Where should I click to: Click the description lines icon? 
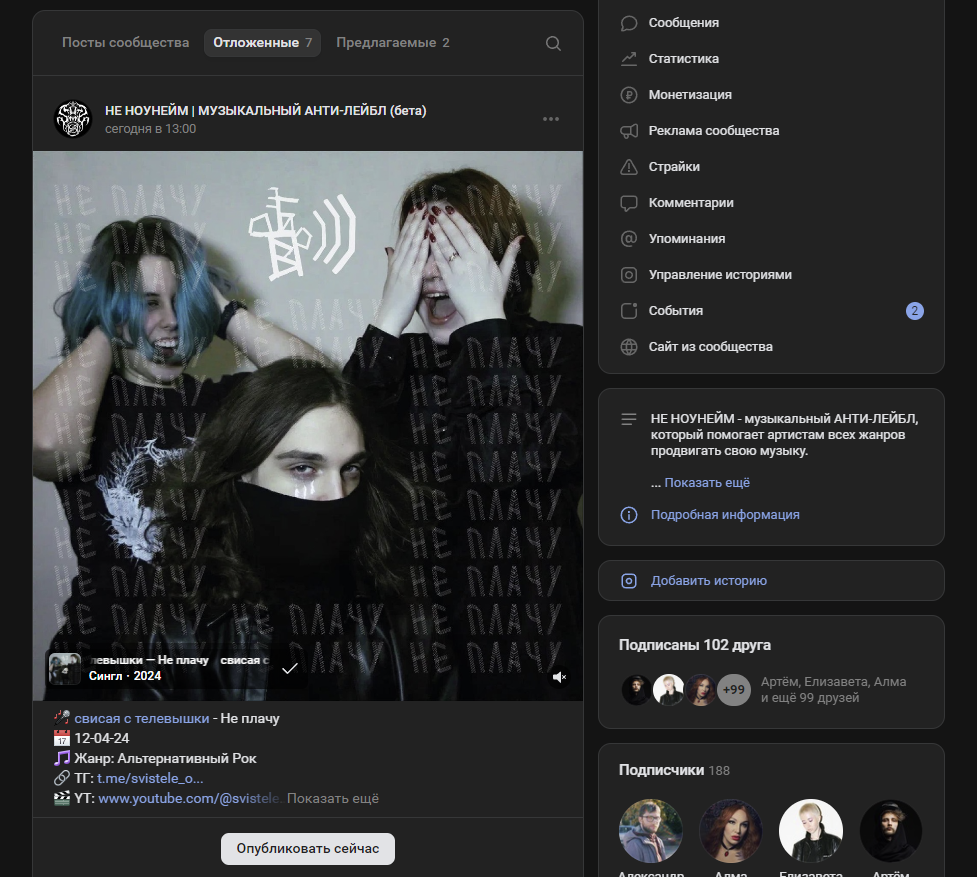[x=629, y=419]
